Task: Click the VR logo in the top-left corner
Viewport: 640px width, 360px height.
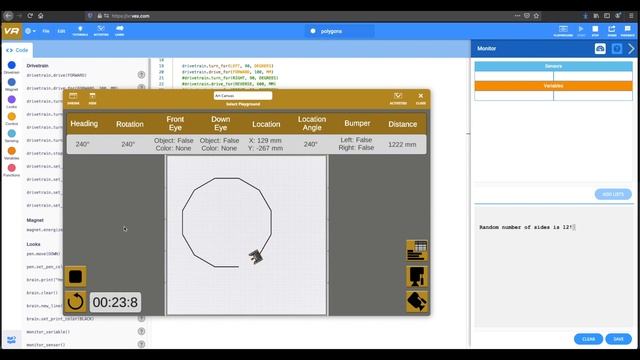Action: pos(11,31)
